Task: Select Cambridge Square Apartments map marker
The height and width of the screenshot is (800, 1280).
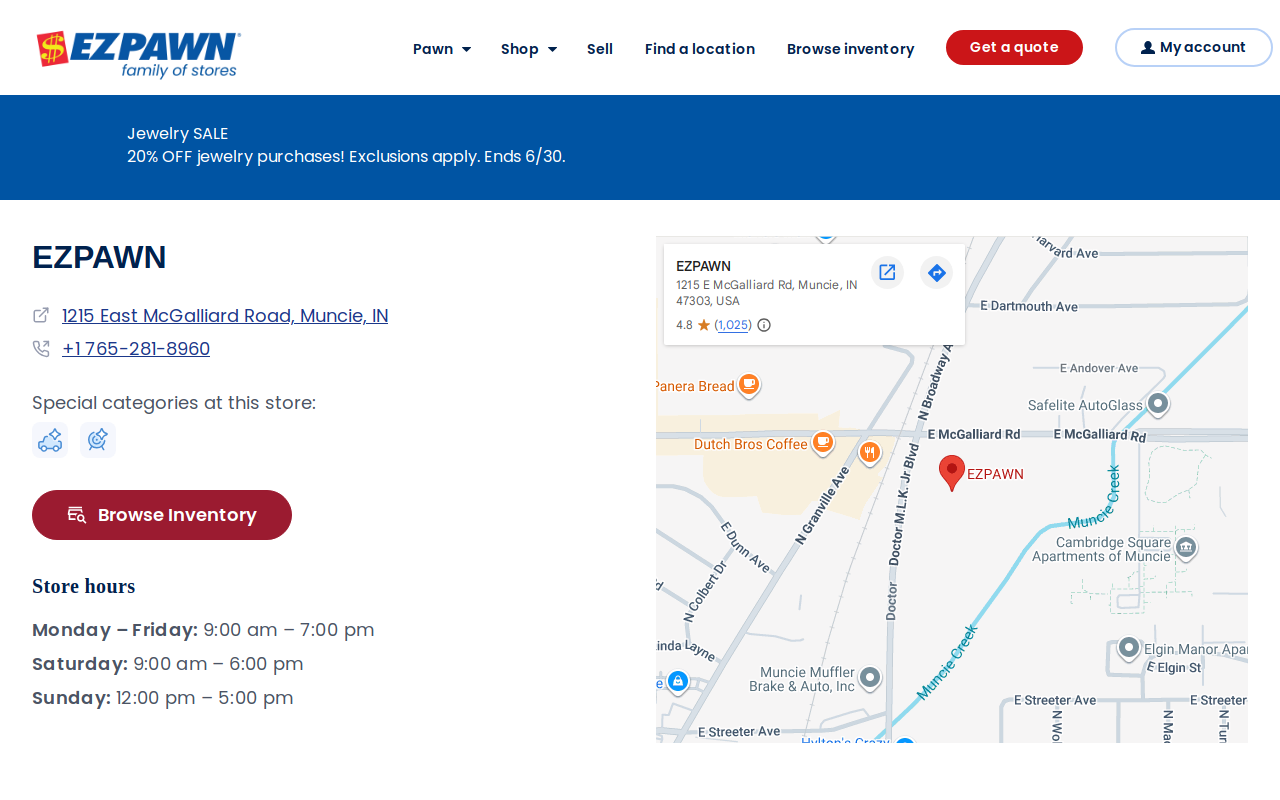Action: (1186, 547)
